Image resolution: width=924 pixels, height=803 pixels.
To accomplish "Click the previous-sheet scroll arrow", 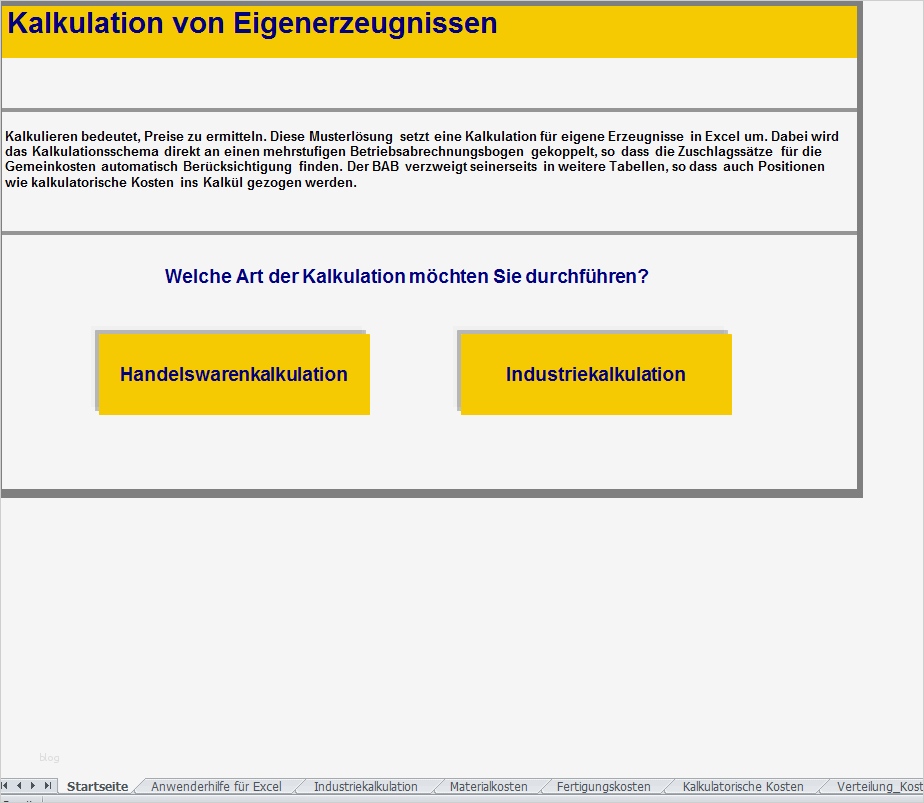I will click(18, 787).
